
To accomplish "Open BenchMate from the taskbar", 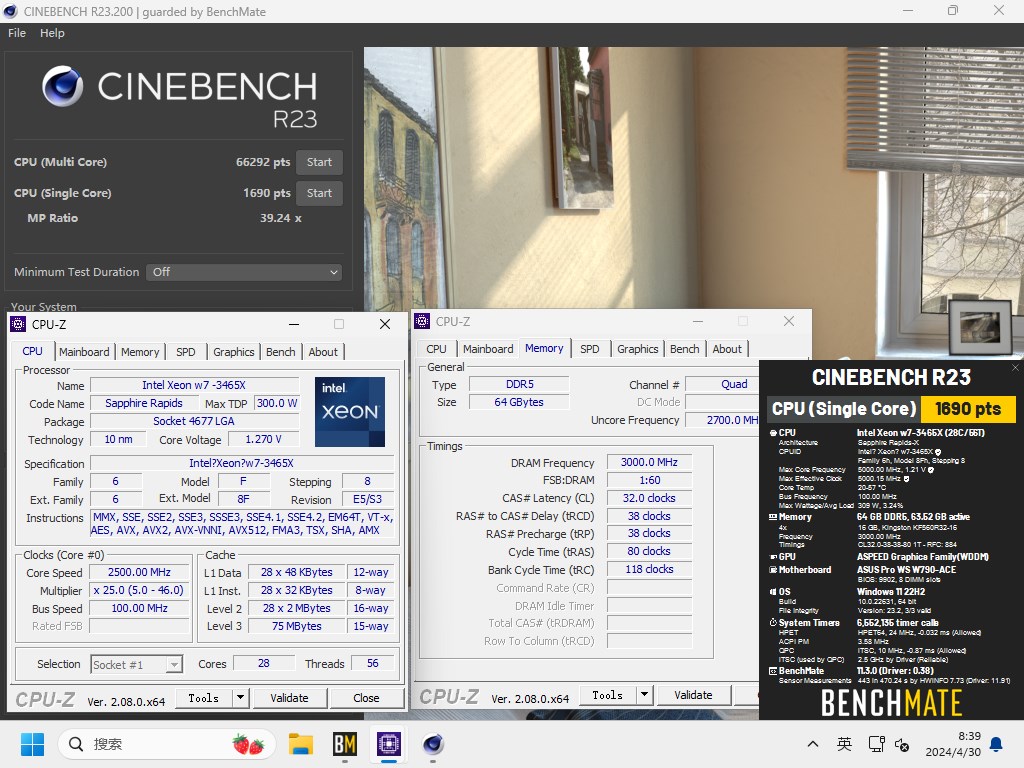I will coord(345,744).
